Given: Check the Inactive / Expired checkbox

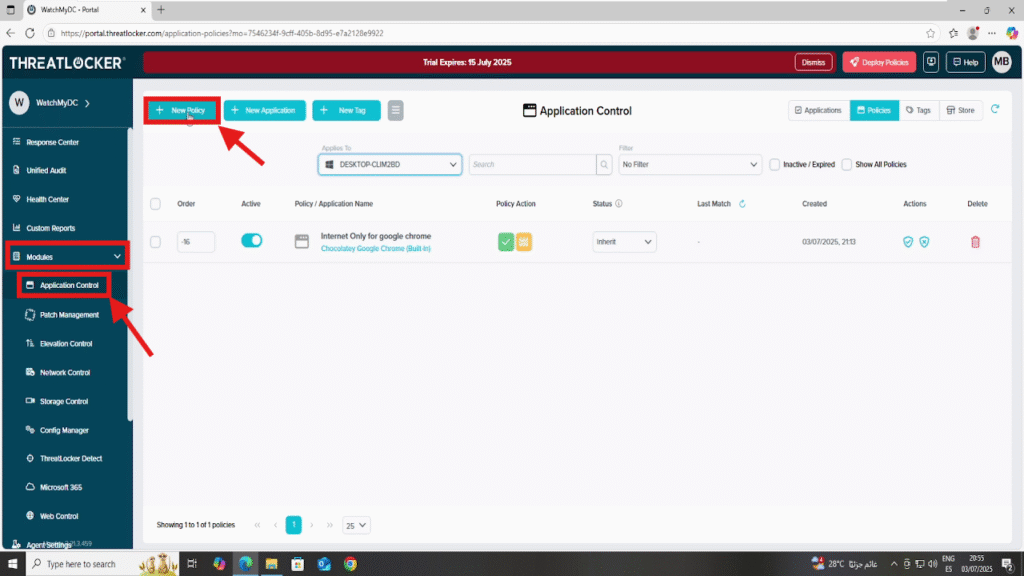Looking at the screenshot, I should click(x=775, y=165).
